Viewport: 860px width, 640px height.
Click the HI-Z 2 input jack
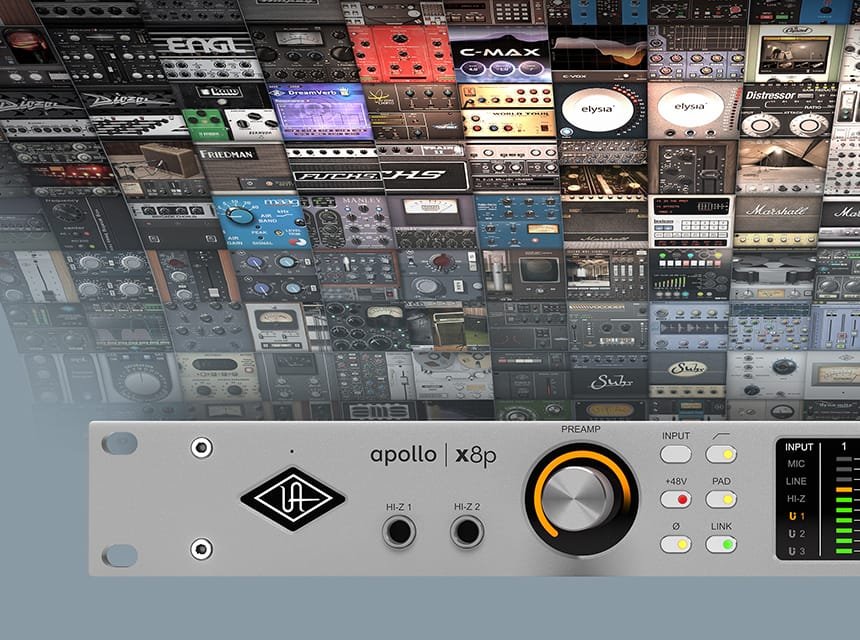point(466,531)
